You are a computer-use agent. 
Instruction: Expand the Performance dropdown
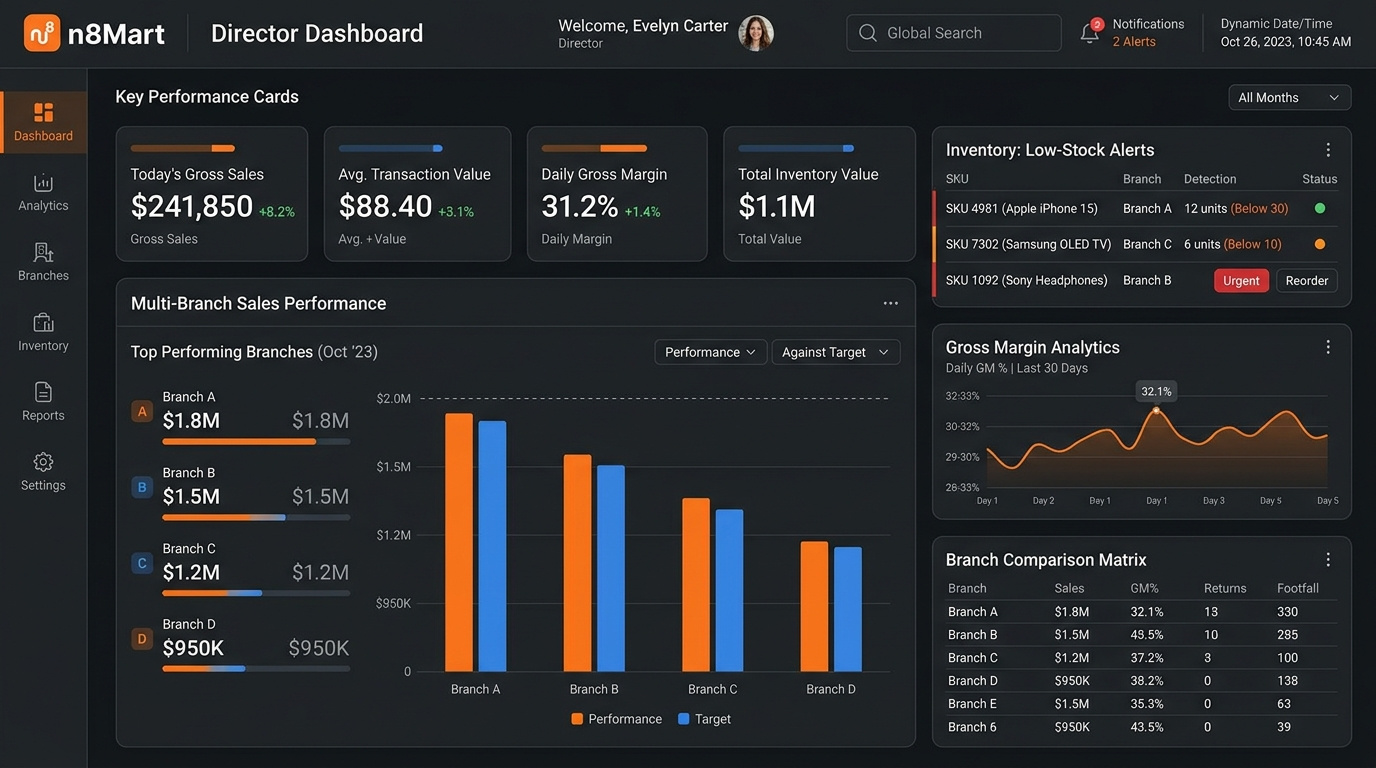click(711, 352)
